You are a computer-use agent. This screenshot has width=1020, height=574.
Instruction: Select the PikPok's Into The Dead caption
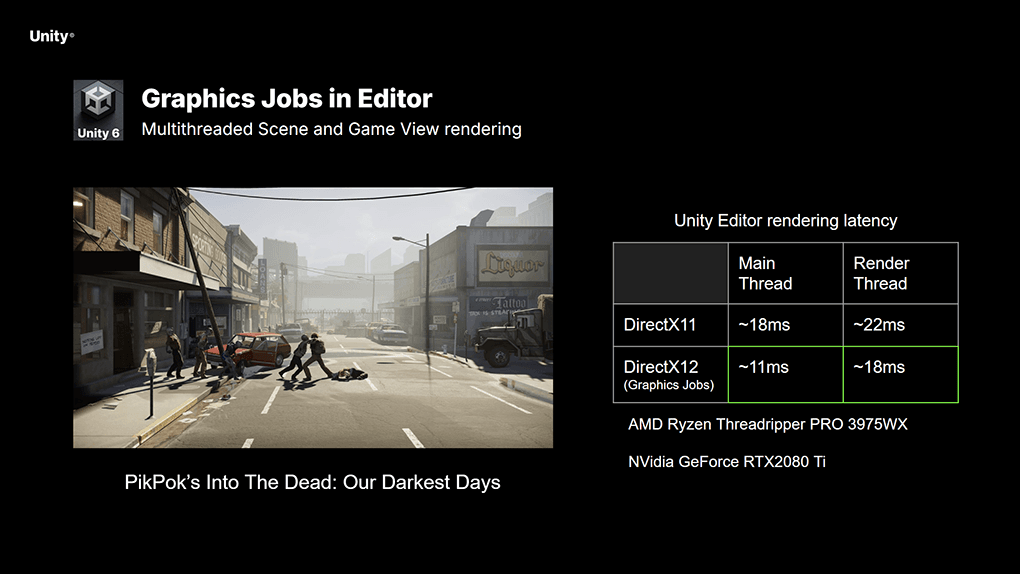point(313,482)
